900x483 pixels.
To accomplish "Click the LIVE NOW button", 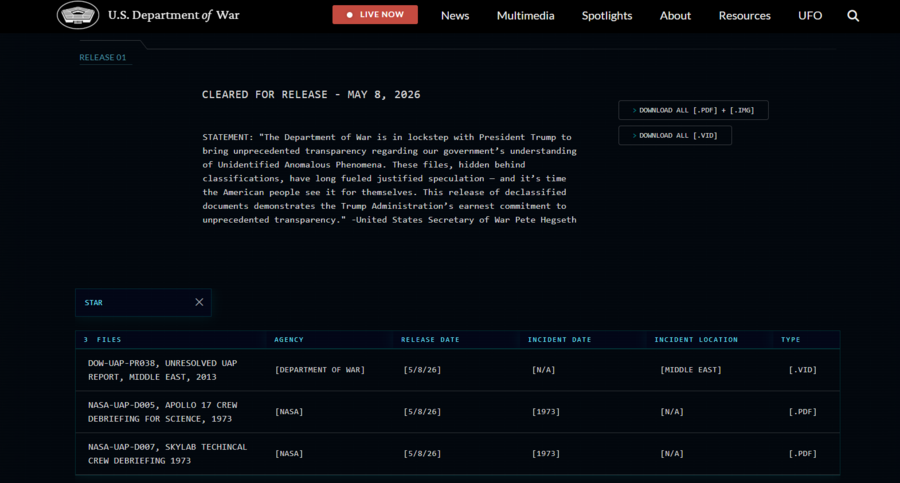I will (x=375, y=15).
